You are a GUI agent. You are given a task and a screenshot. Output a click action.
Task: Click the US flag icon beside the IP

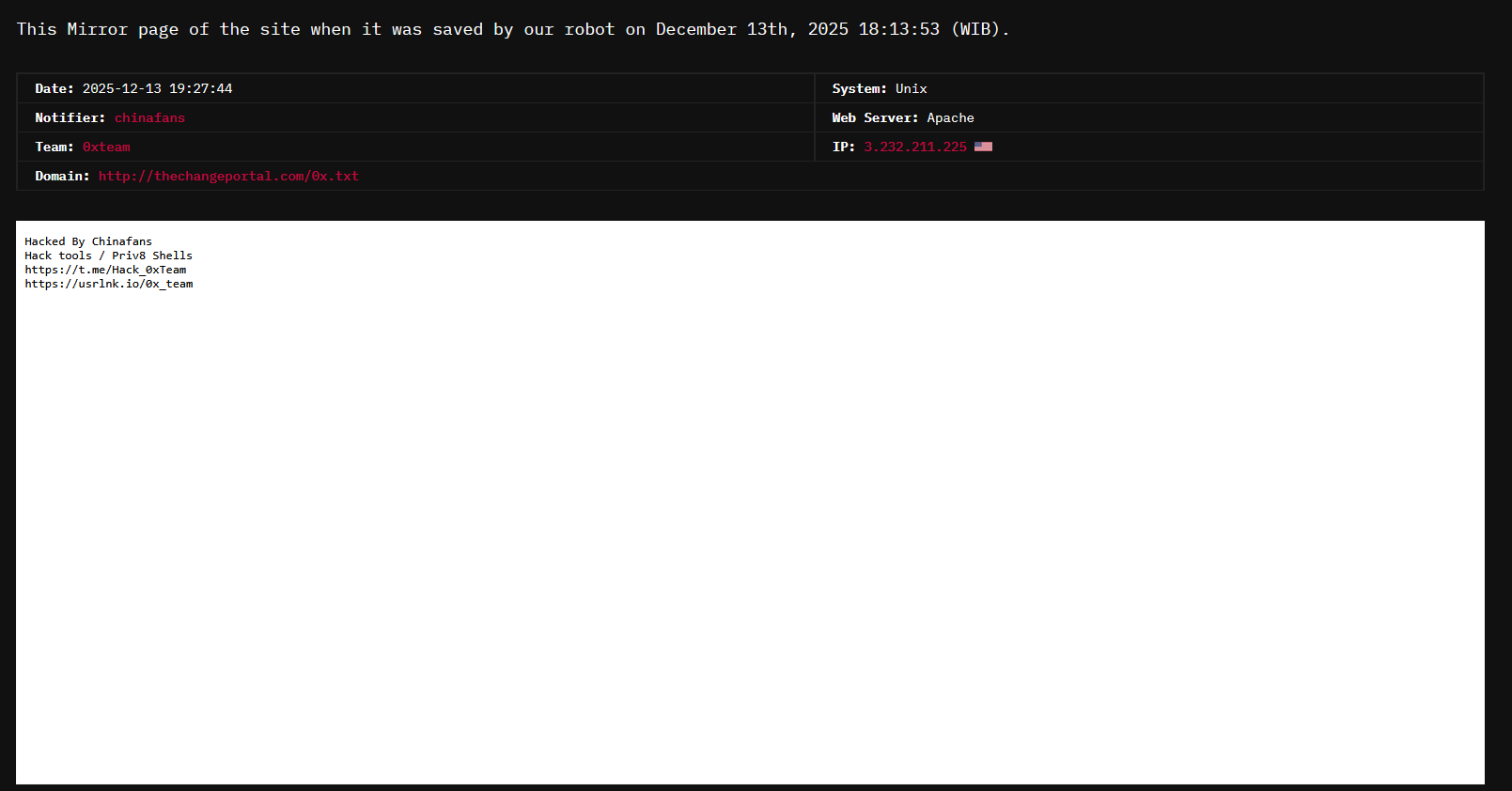point(983,147)
